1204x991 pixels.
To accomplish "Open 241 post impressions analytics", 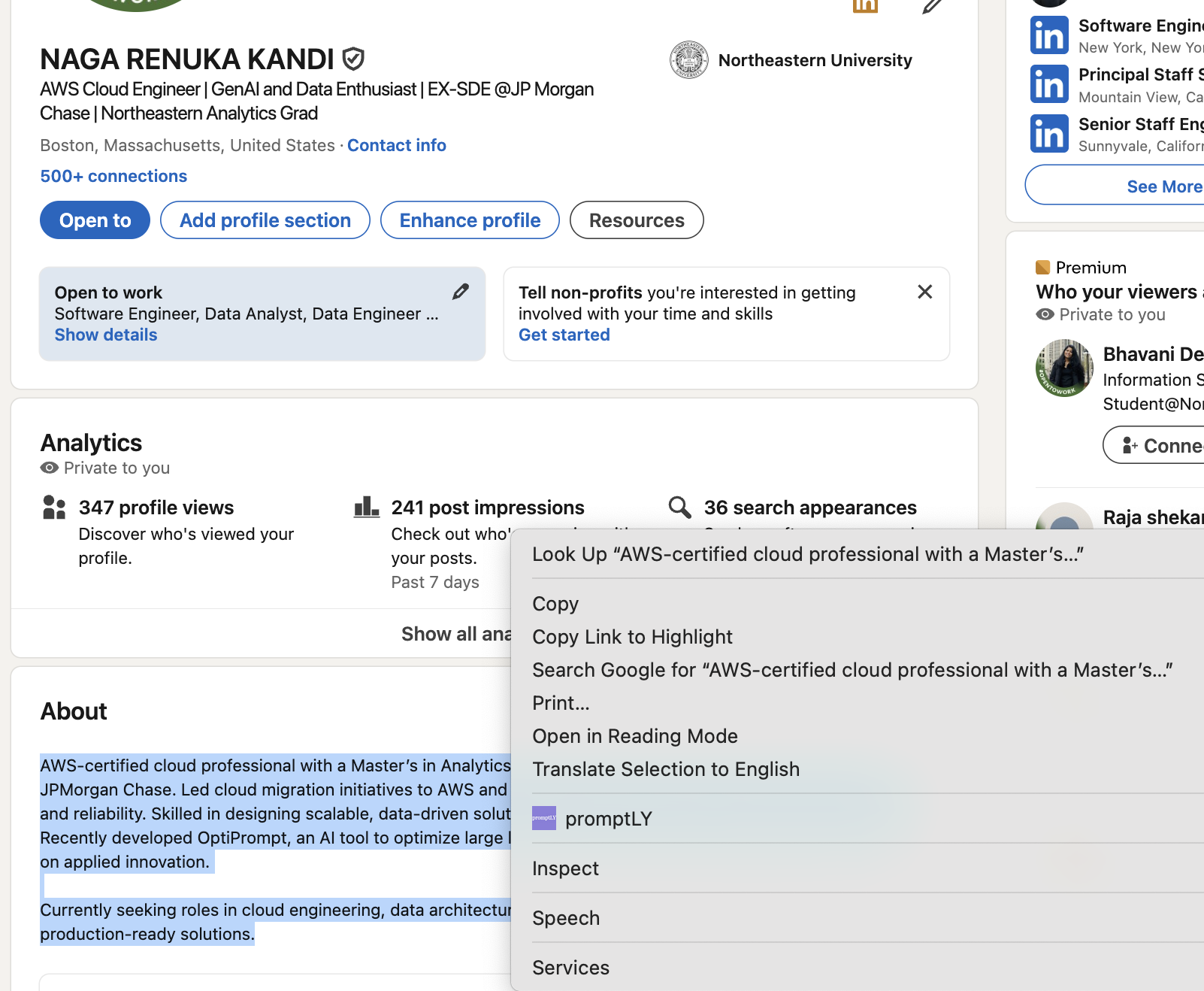I will pyautogui.click(x=488, y=508).
